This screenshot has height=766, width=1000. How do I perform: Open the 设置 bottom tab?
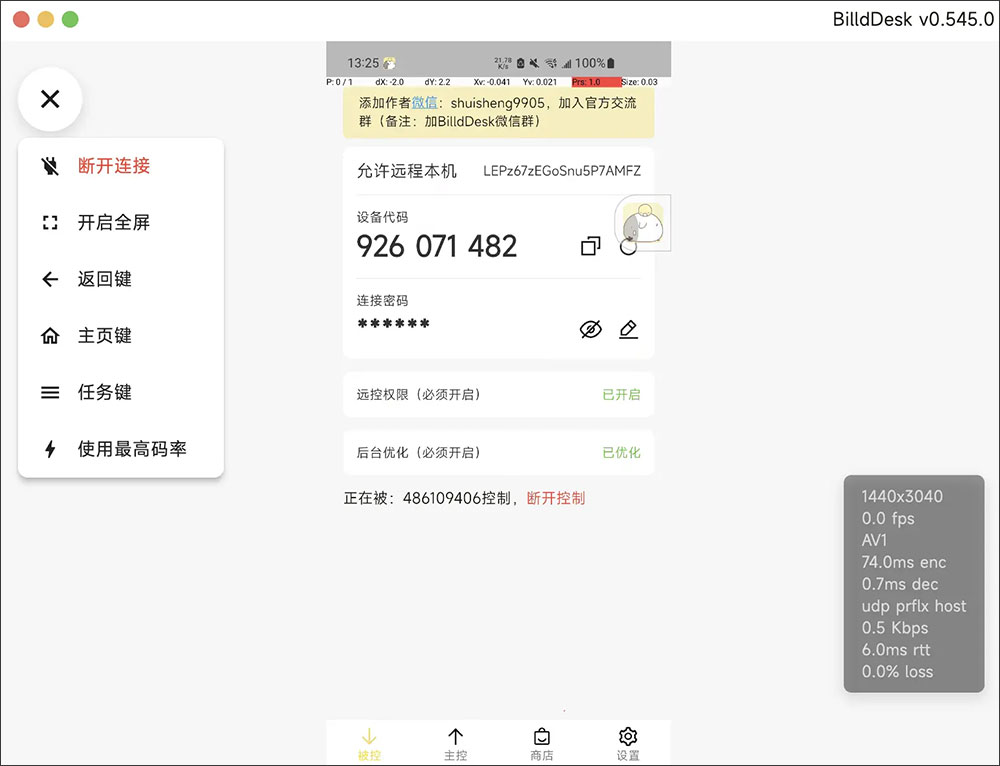click(x=628, y=744)
